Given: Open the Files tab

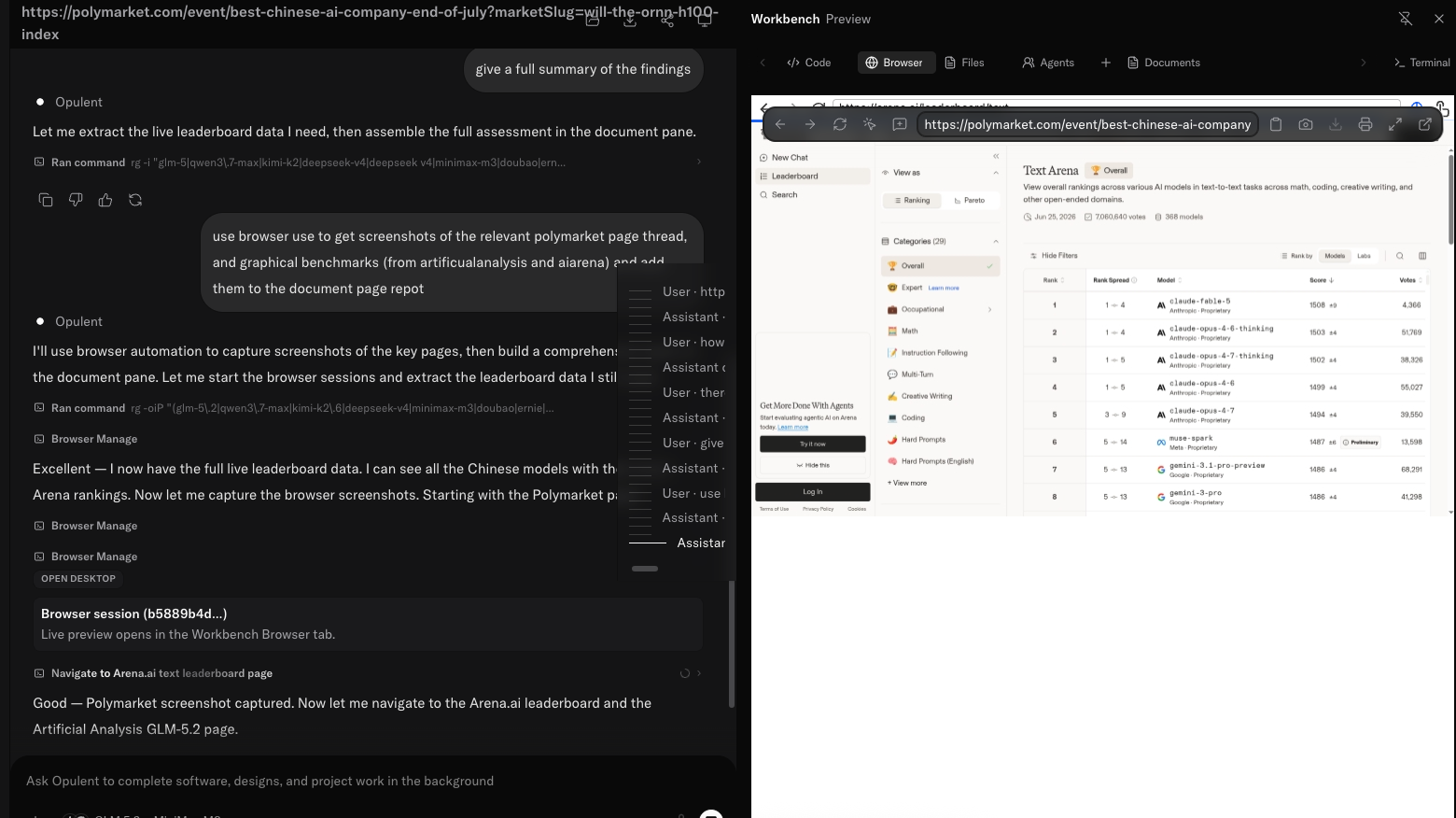Looking at the screenshot, I should point(964,63).
